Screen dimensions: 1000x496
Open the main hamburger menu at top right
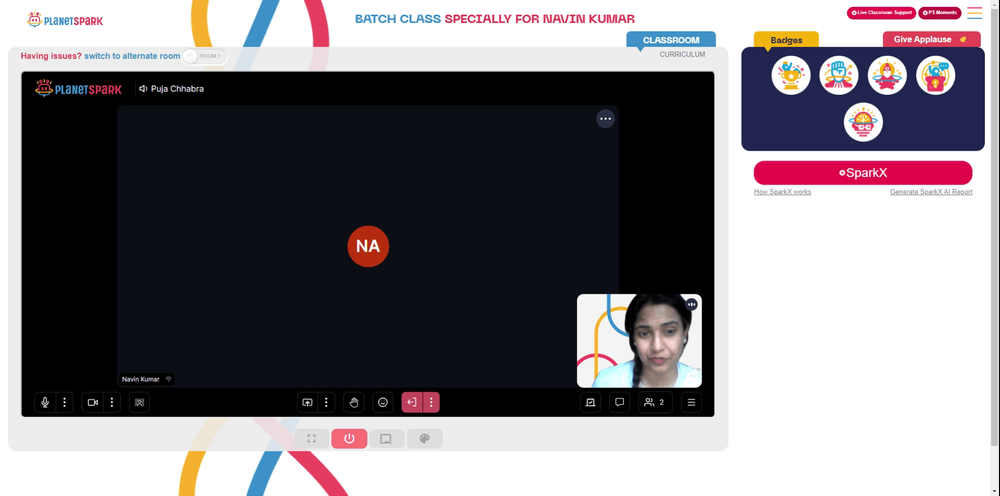click(974, 13)
